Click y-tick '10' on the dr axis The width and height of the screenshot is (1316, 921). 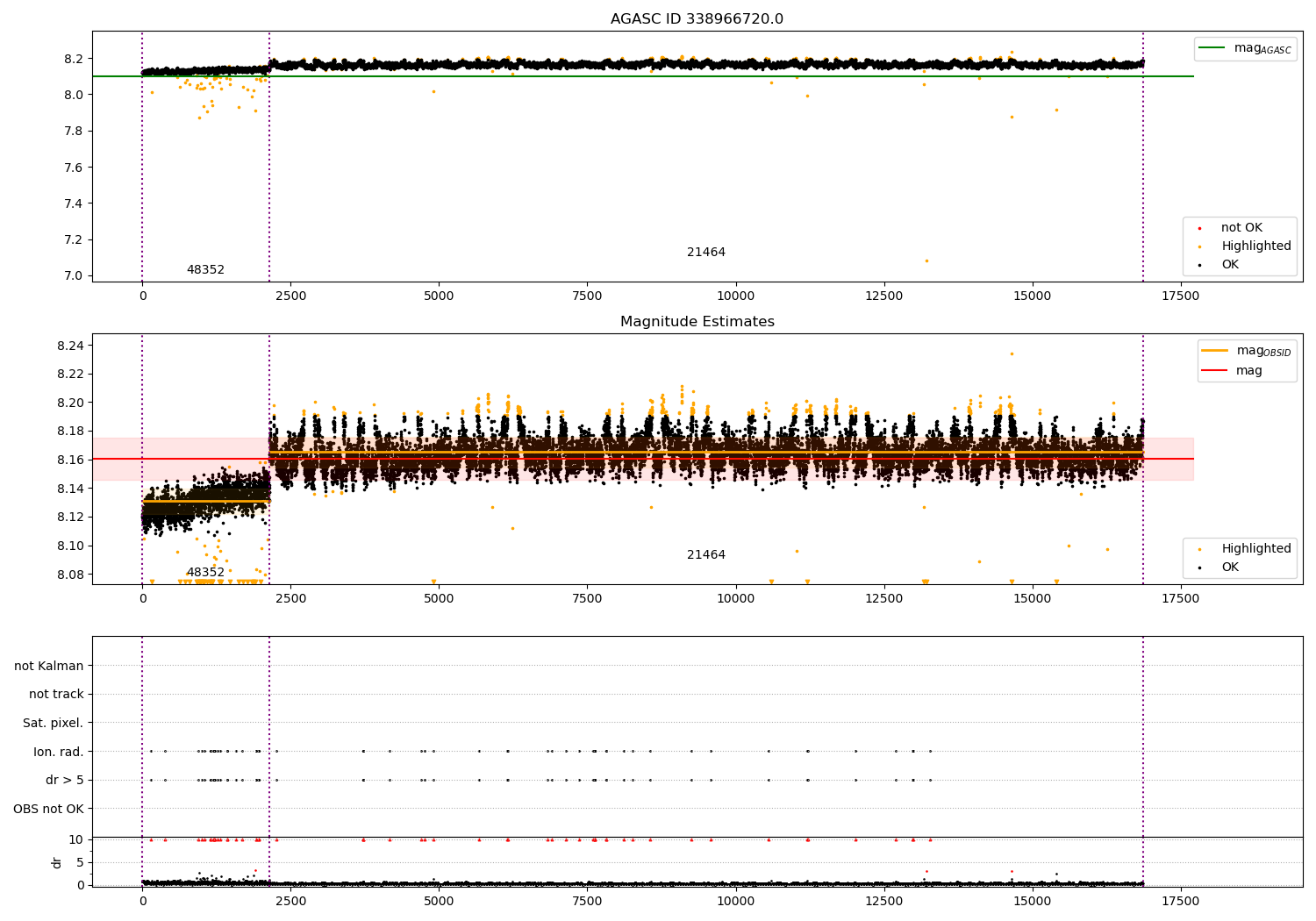tap(76, 839)
